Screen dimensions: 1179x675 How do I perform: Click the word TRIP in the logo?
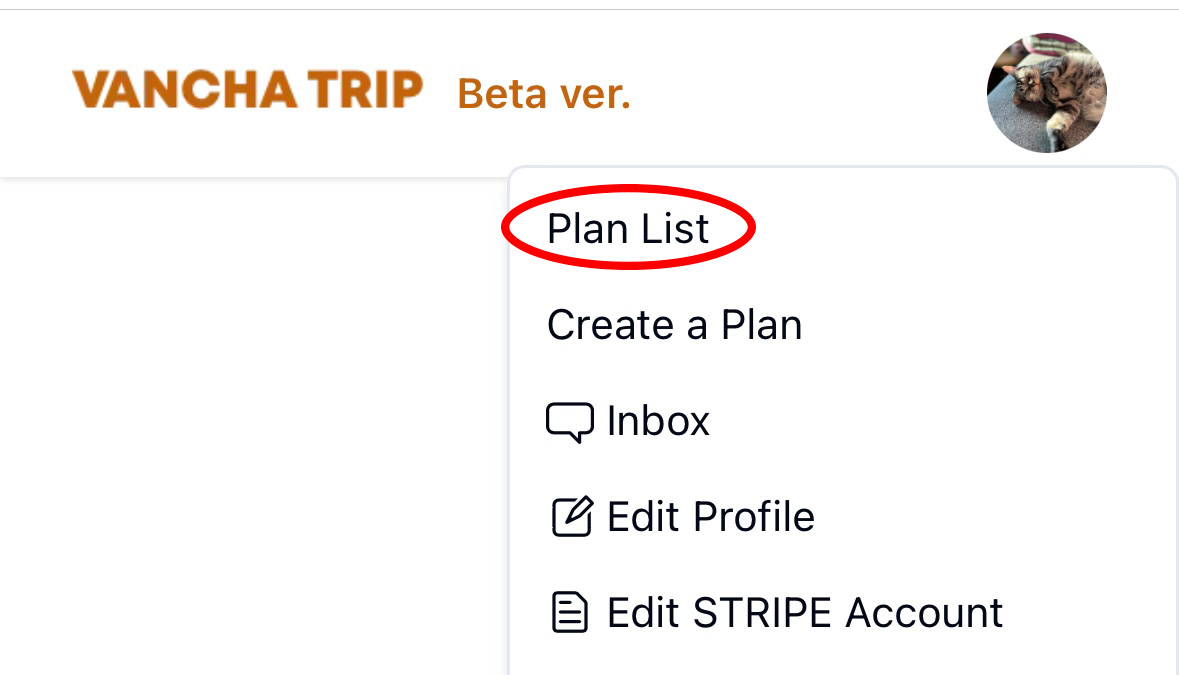pos(365,91)
